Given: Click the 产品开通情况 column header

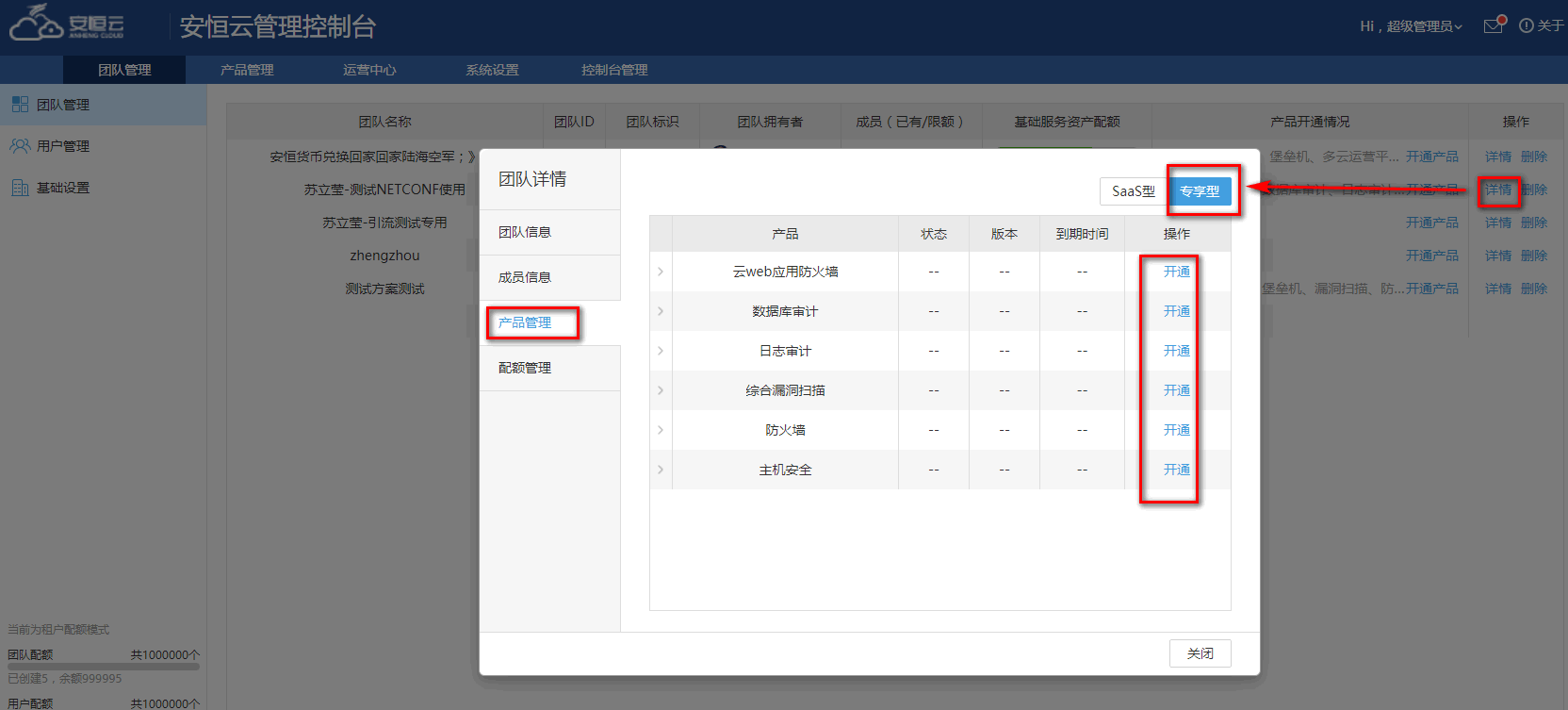Looking at the screenshot, I should [x=1310, y=122].
